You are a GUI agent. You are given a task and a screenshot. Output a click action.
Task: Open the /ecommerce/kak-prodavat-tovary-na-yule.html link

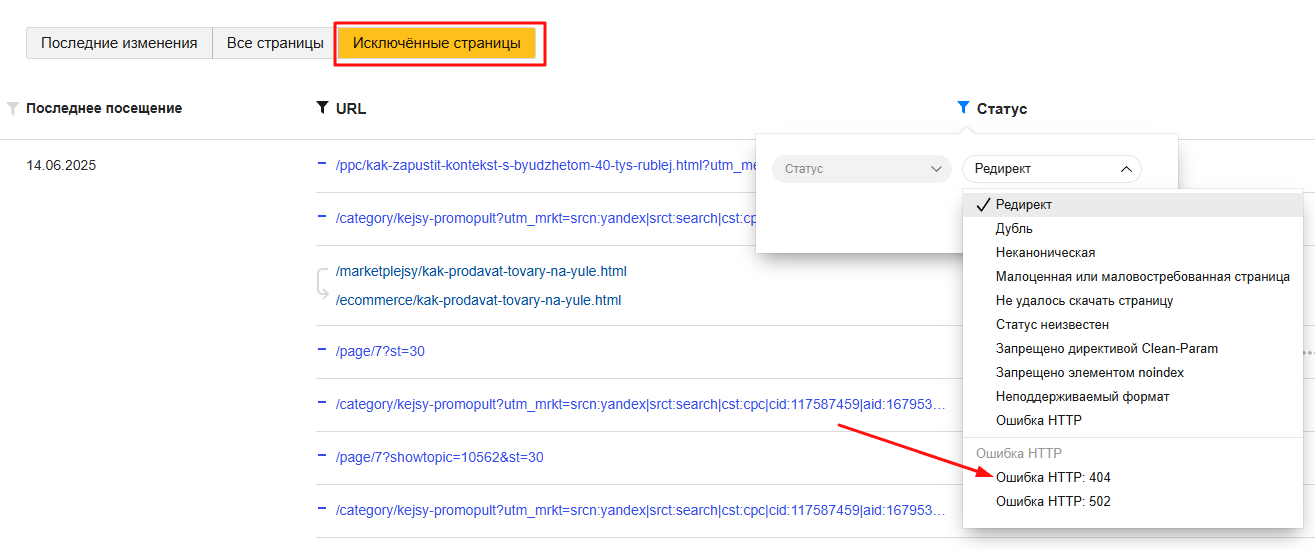coord(478,300)
